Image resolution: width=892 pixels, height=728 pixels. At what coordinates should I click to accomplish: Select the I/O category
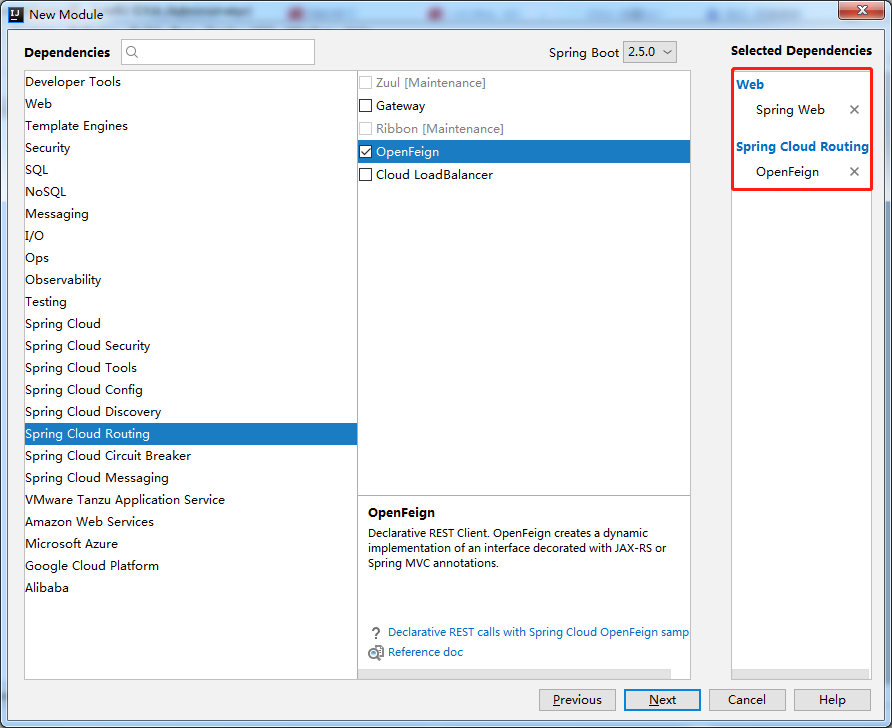coord(191,235)
